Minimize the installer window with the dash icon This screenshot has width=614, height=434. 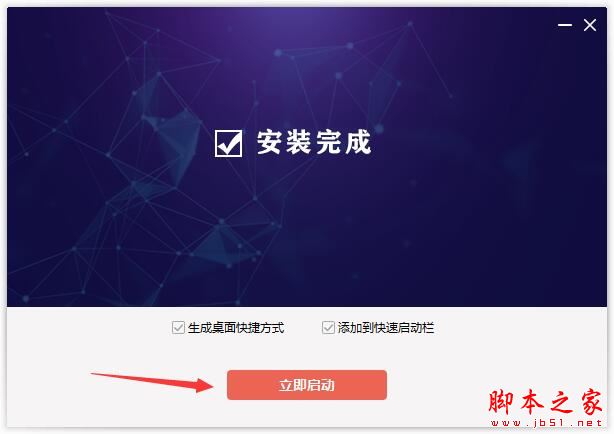(565, 25)
